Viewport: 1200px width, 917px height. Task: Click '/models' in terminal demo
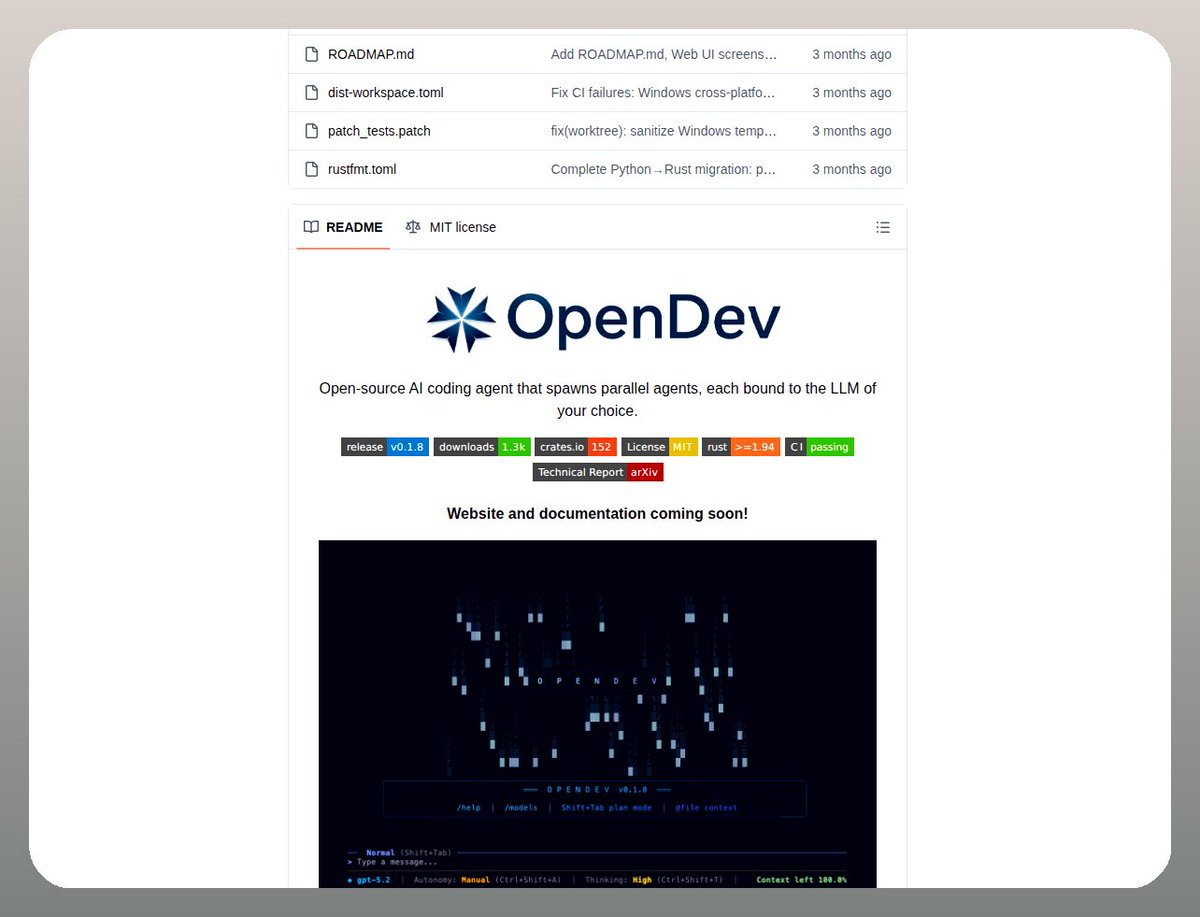click(x=521, y=808)
